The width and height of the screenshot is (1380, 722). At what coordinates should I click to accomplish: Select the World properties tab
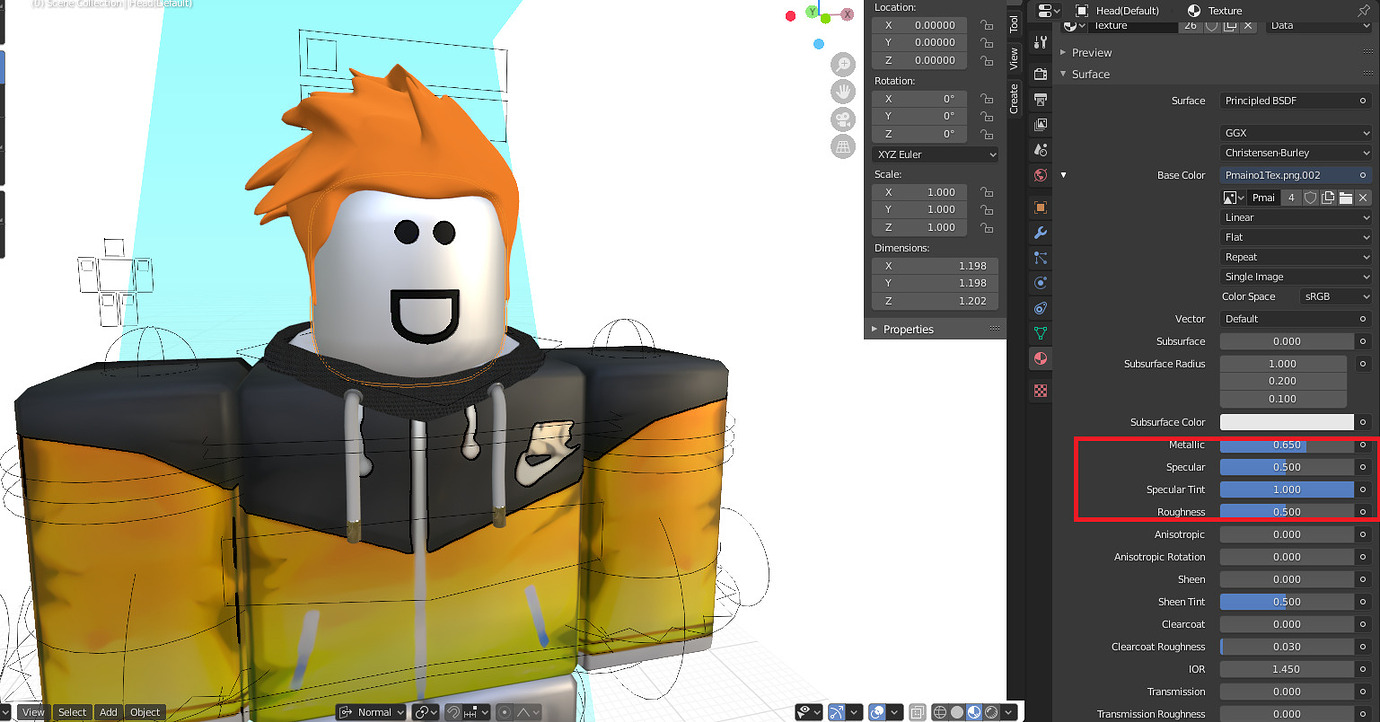click(1040, 175)
